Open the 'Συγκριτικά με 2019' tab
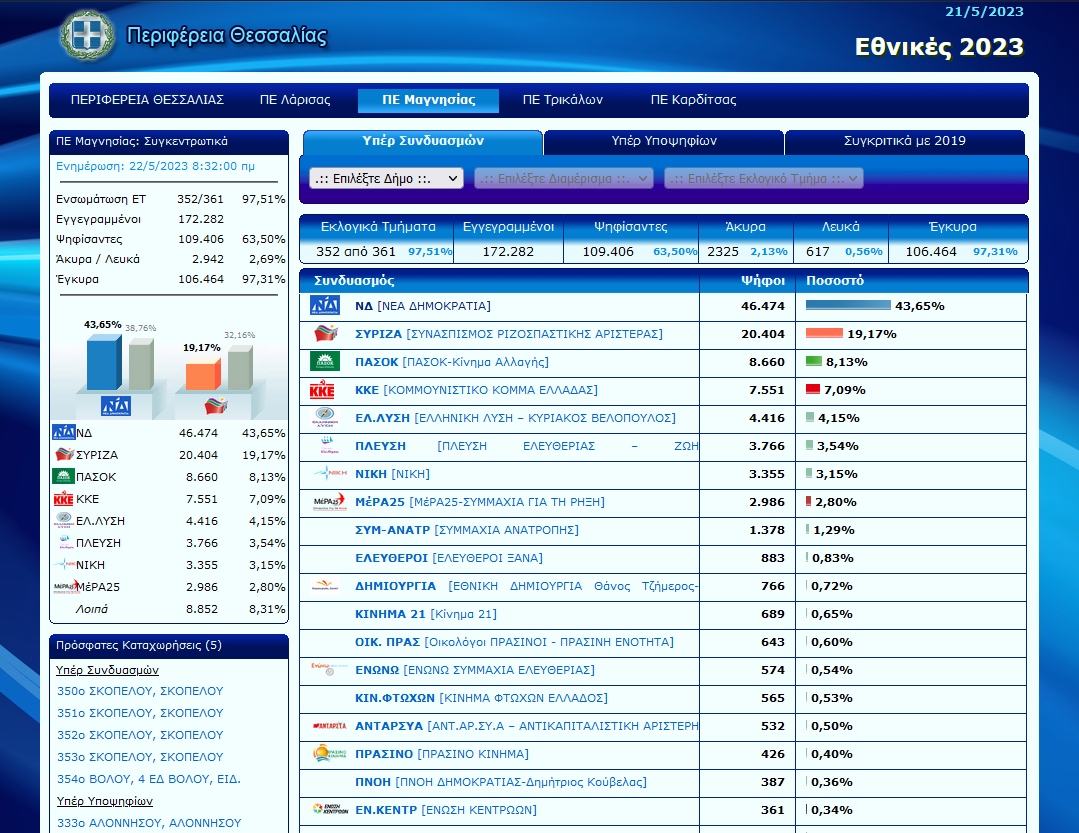The height and width of the screenshot is (833, 1079). pyautogui.click(x=905, y=141)
